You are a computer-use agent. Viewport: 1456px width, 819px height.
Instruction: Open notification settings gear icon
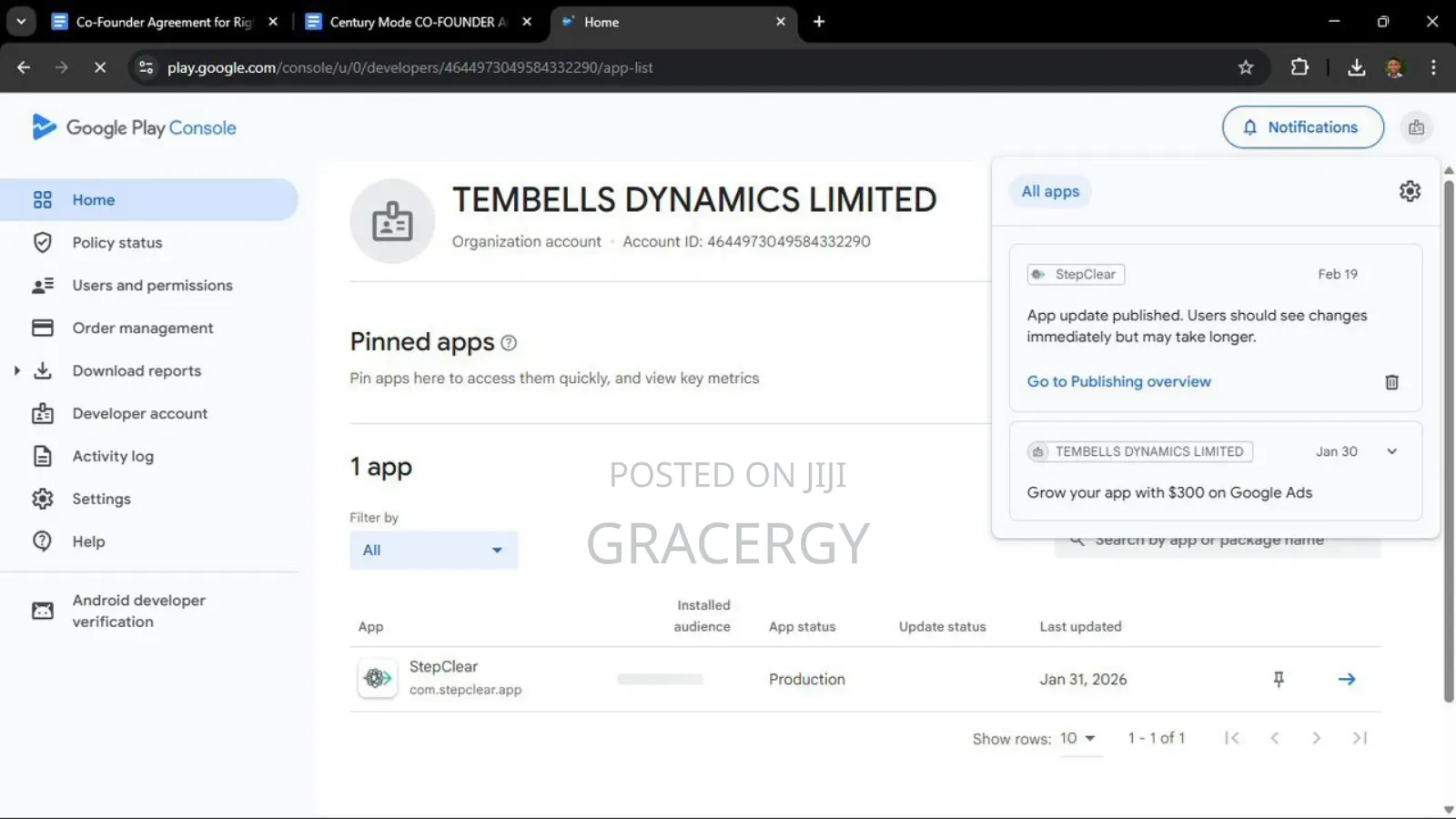click(x=1410, y=191)
